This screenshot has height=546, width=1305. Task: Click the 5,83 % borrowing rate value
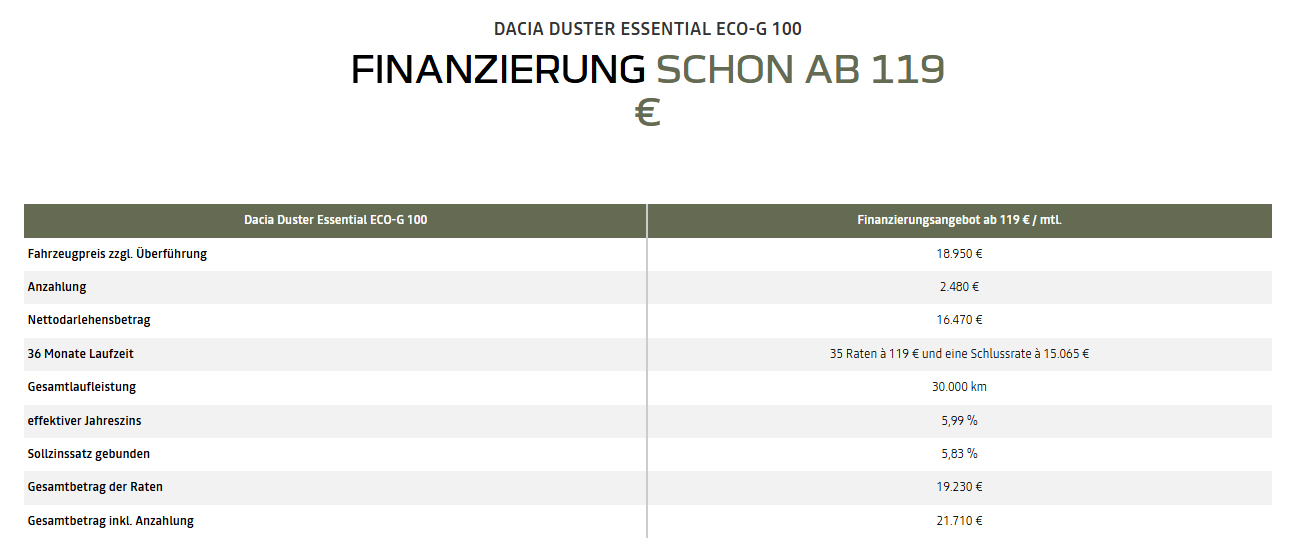tap(960, 454)
